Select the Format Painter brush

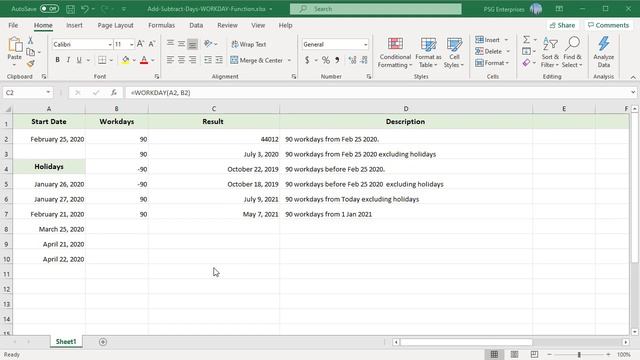[31, 63]
